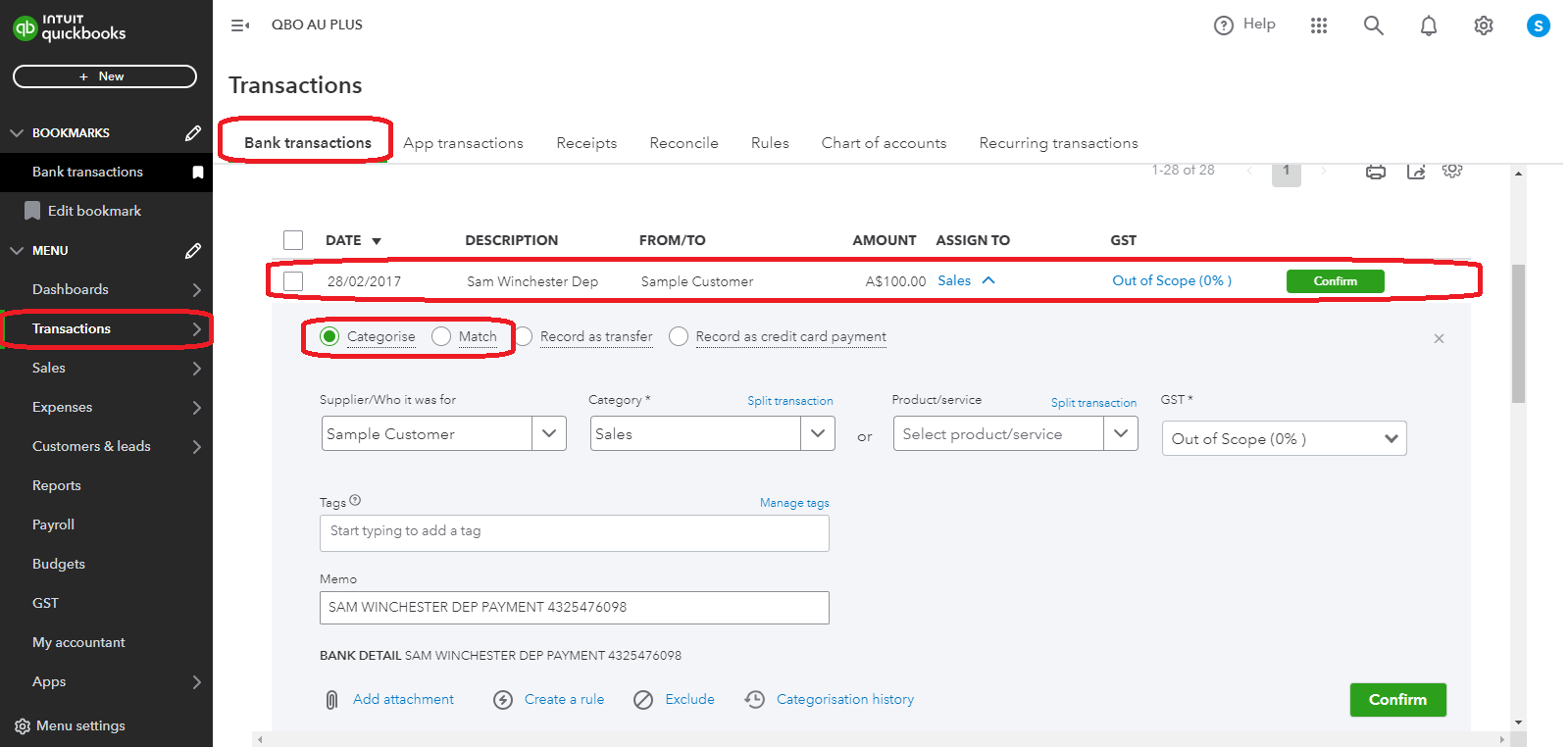Open the settings gear in header
Image resolution: width=1568 pixels, height=748 pixels.
pyautogui.click(x=1483, y=26)
